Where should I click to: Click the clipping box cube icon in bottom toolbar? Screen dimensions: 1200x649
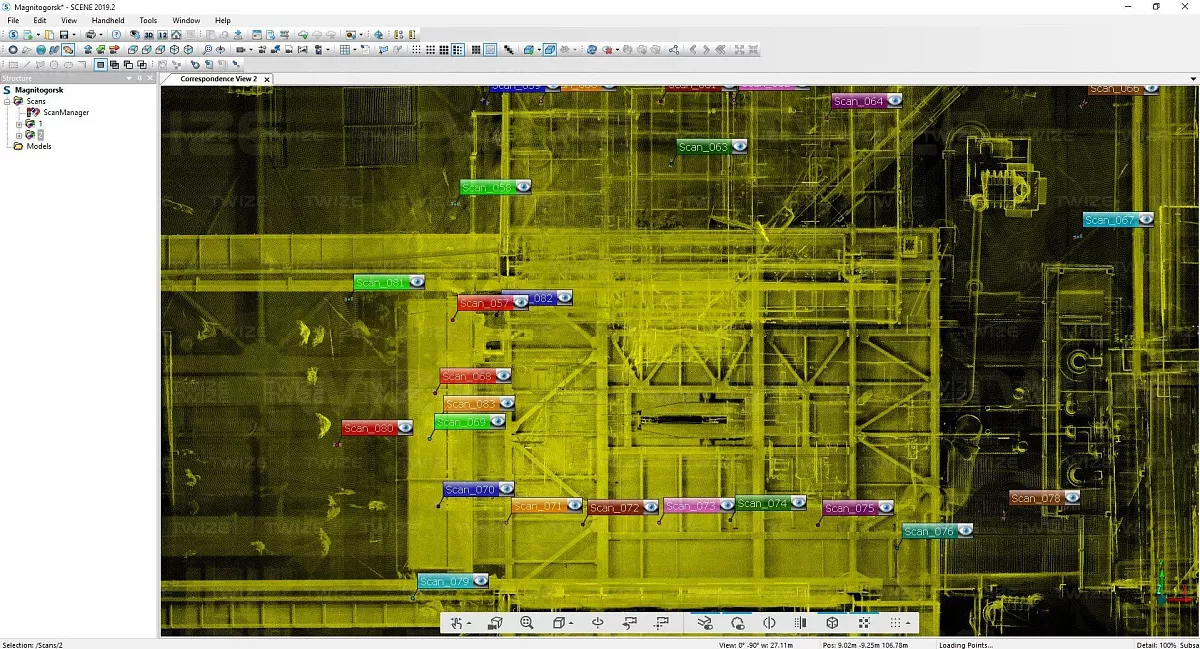tap(832, 623)
